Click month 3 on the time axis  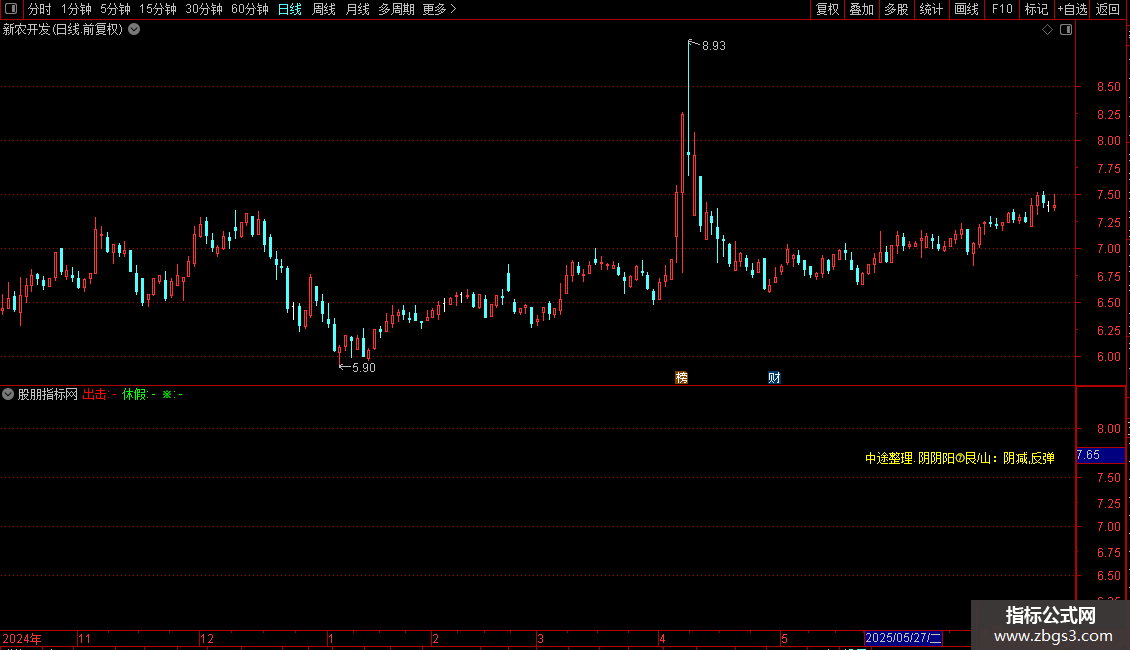pyautogui.click(x=540, y=638)
